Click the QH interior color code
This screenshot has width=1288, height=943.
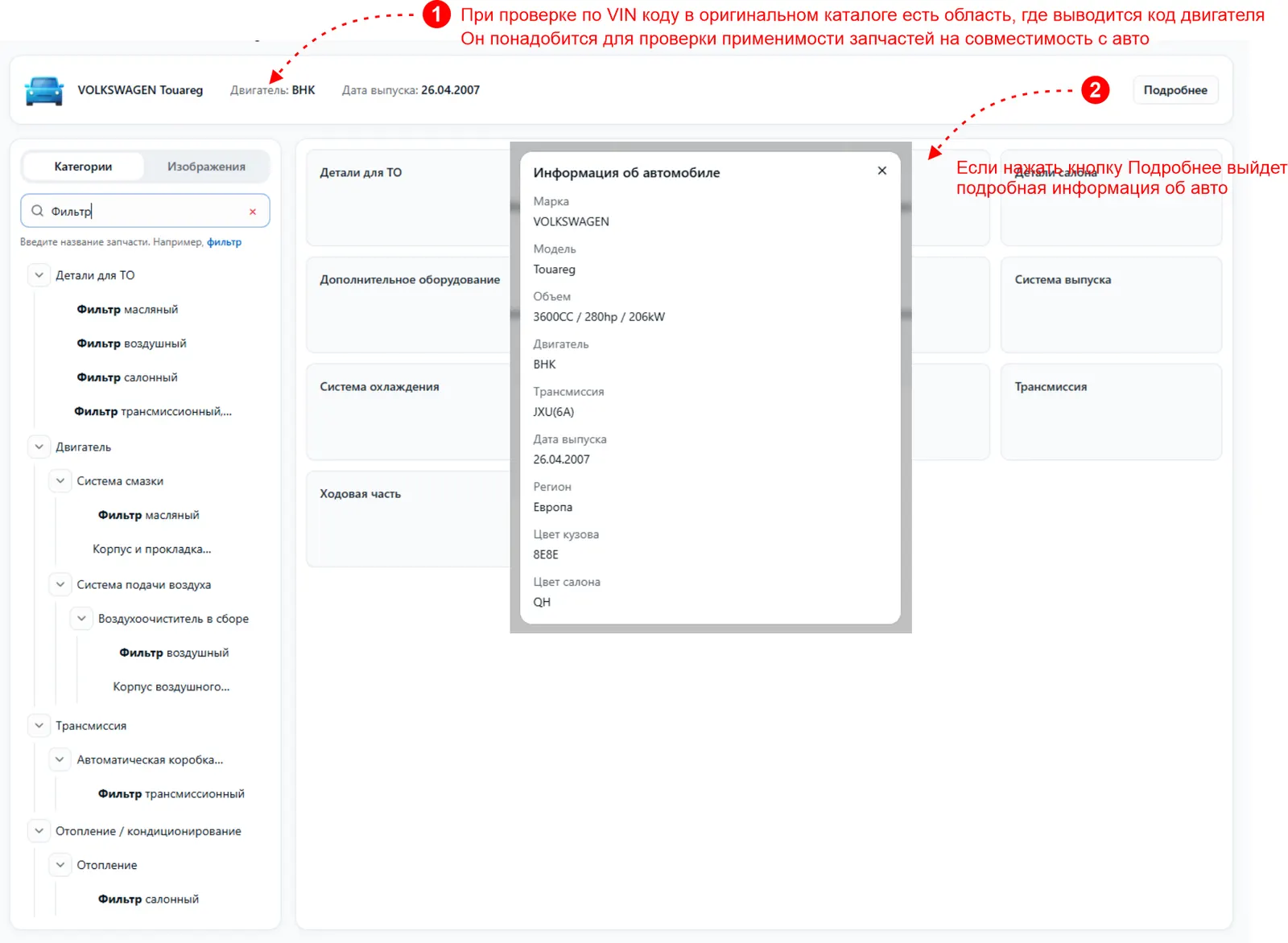pyautogui.click(x=542, y=602)
